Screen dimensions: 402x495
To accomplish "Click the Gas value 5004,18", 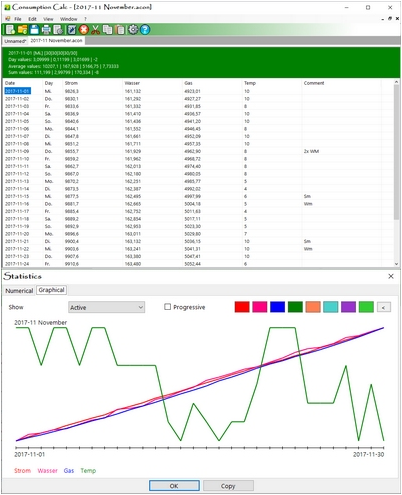I will coord(193,204).
